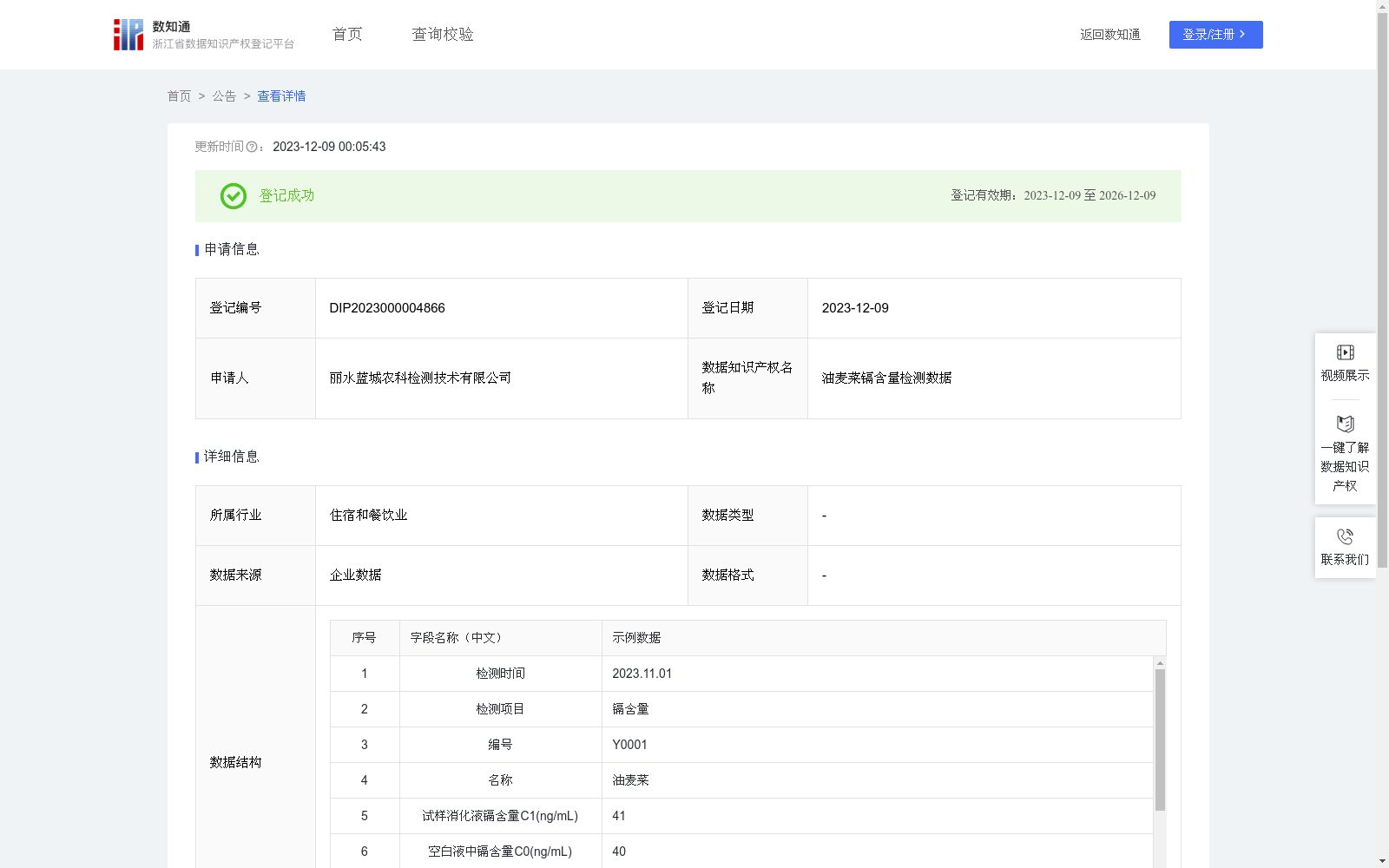The image size is (1389, 868).
Task: Click the 登记日期 label cell
Action: pyautogui.click(x=747, y=308)
